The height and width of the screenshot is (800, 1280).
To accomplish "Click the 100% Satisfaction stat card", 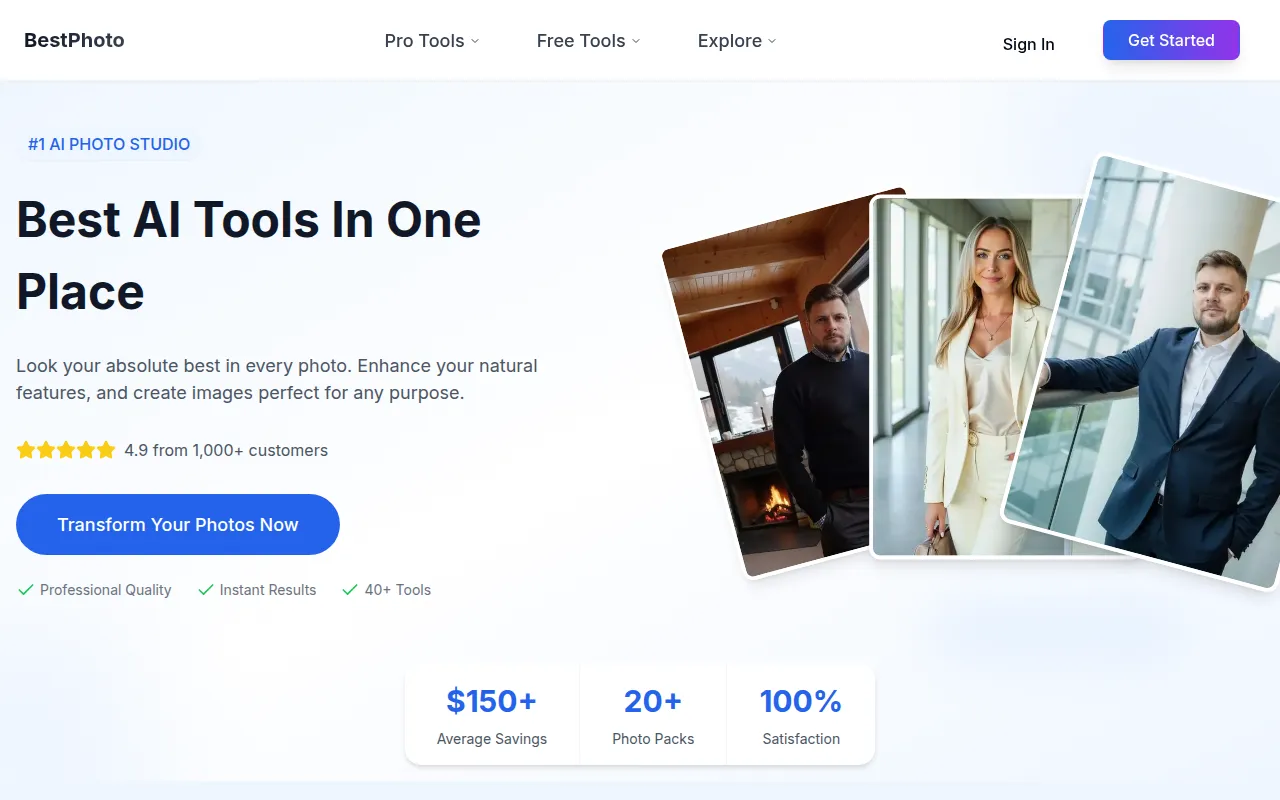I will [800, 713].
